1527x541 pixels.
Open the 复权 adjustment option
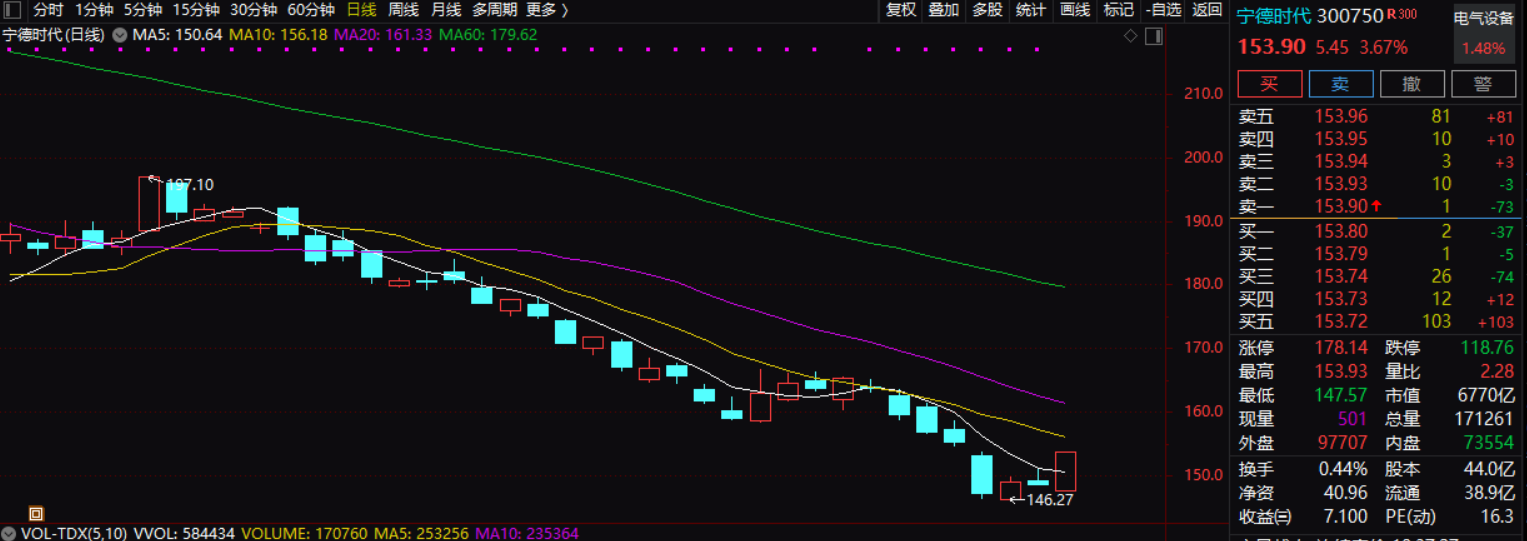pos(901,10)
